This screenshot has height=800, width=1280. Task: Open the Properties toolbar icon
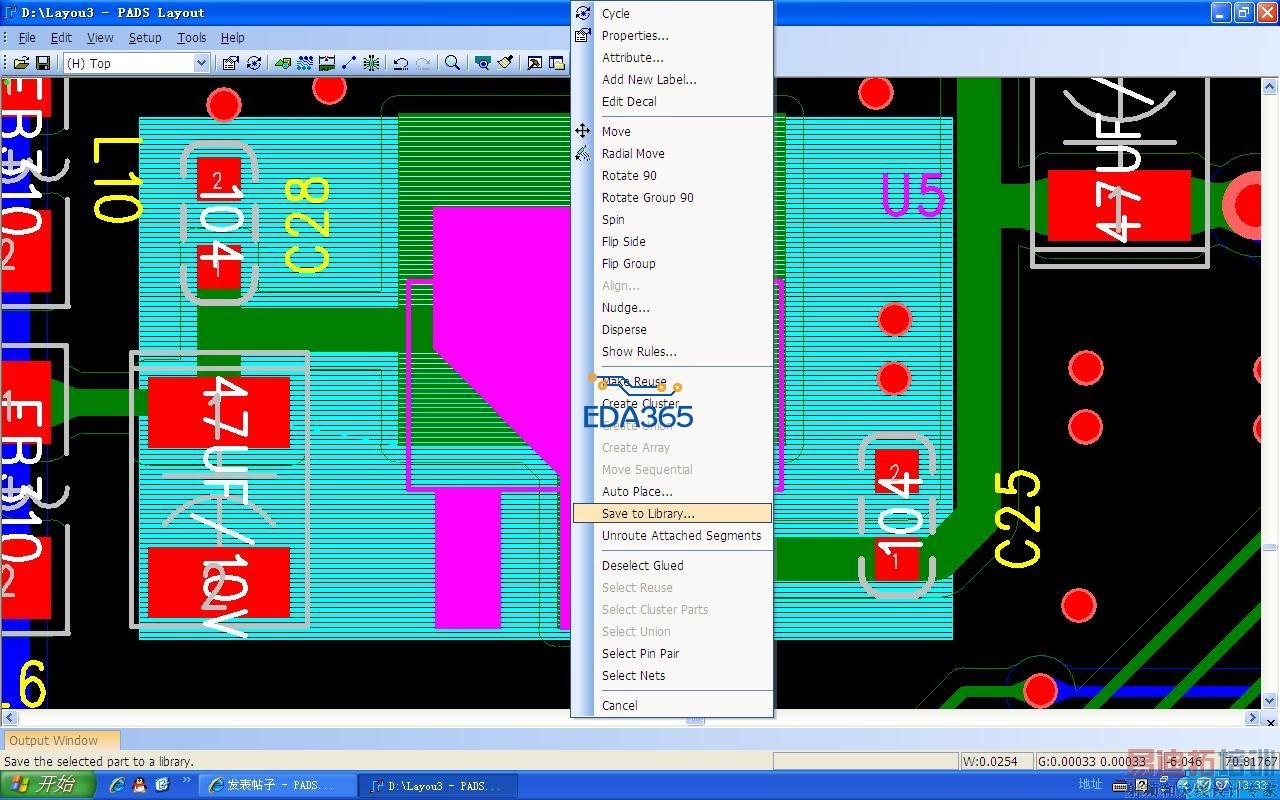pyautogui.click(x=230, y=63)
